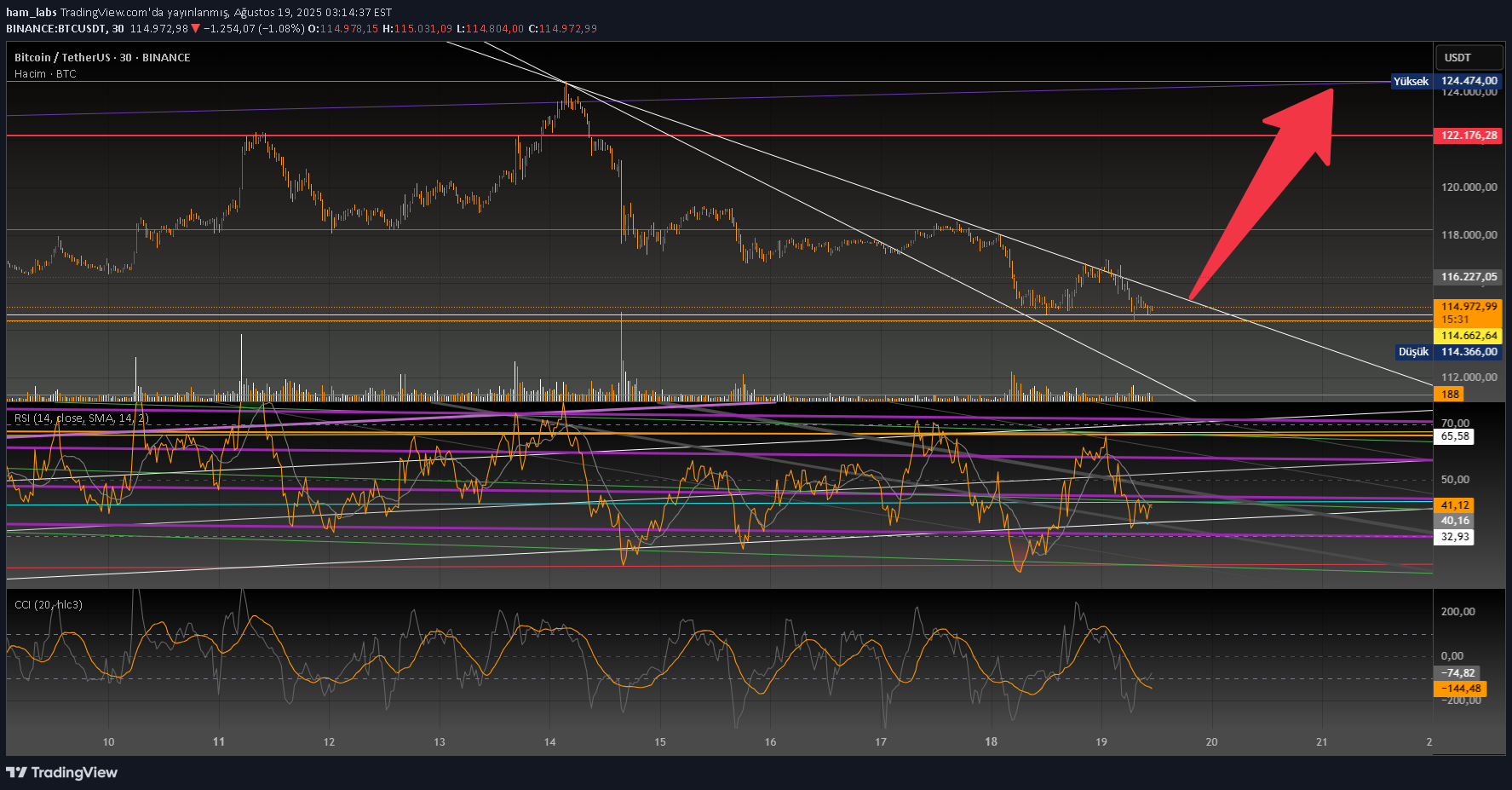Click date 11 on the time axis

coord(219,742)
